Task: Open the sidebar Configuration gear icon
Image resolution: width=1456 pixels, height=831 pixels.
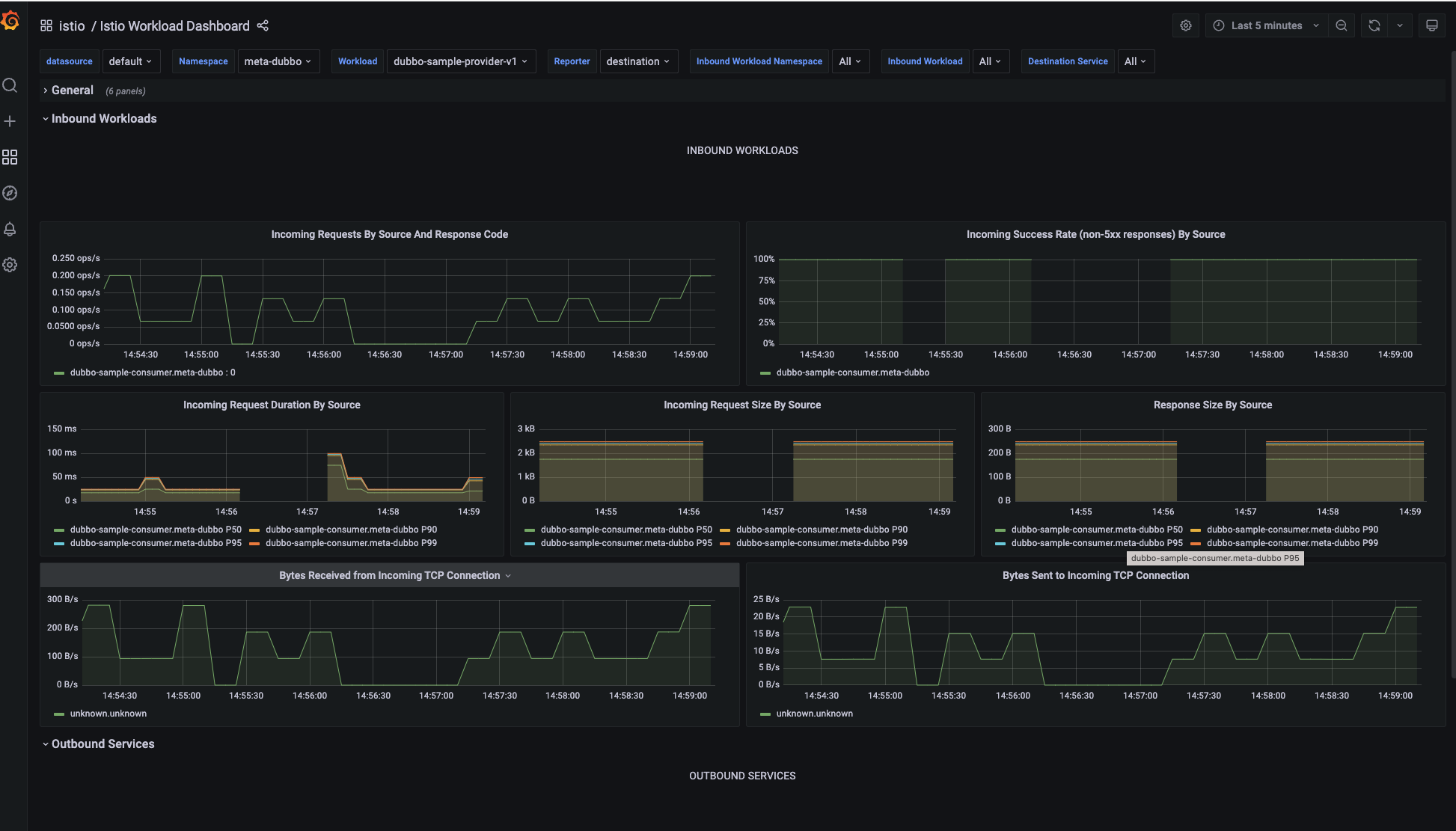Action: coord(10,265)
